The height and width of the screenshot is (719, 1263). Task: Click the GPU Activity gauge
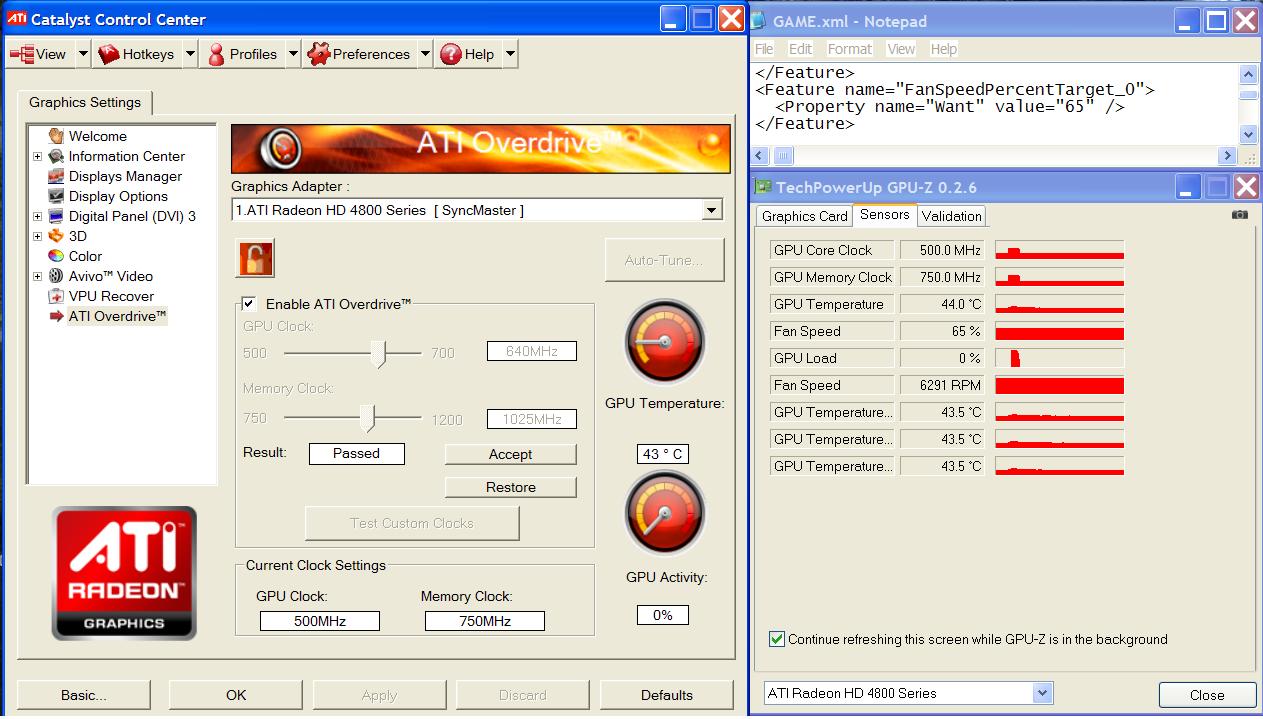(664, 514)
